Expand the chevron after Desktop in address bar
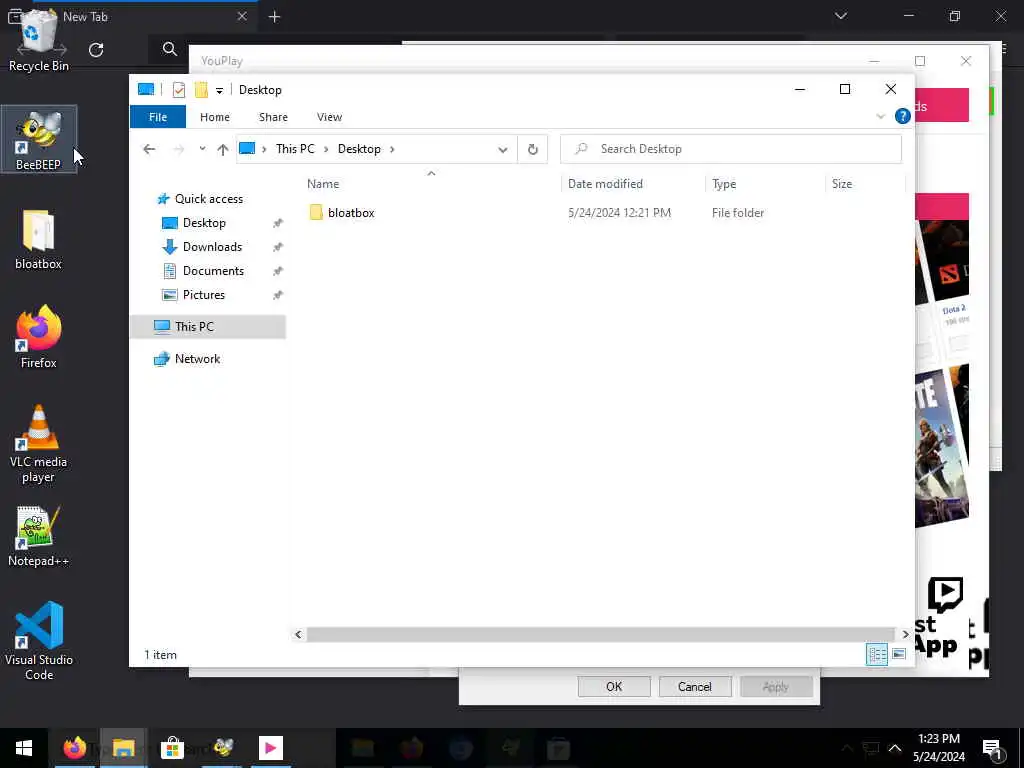This screenshot has height=768, width=1024. tap(392, 150)
